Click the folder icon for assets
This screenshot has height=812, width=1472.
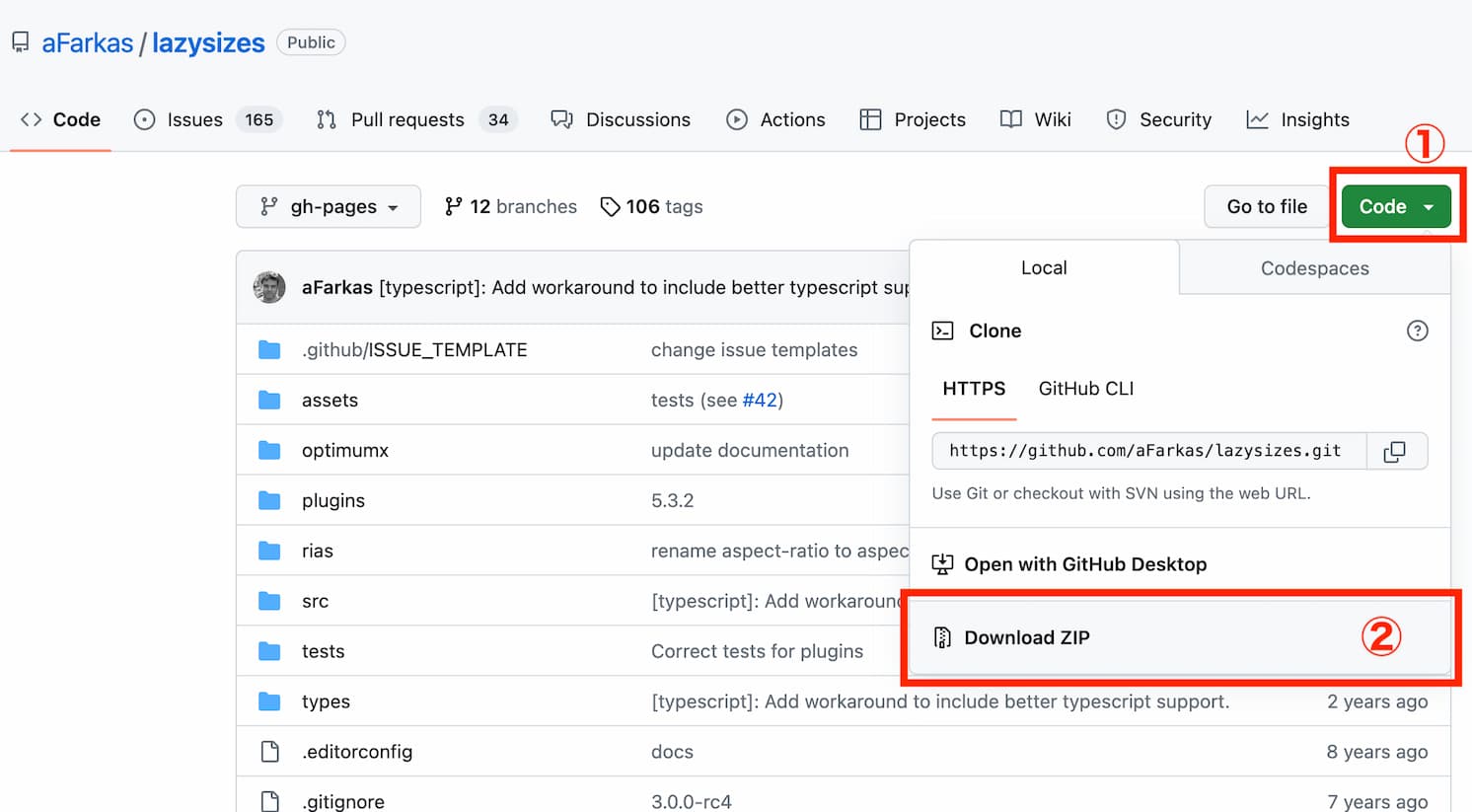(x=269, y=400)
